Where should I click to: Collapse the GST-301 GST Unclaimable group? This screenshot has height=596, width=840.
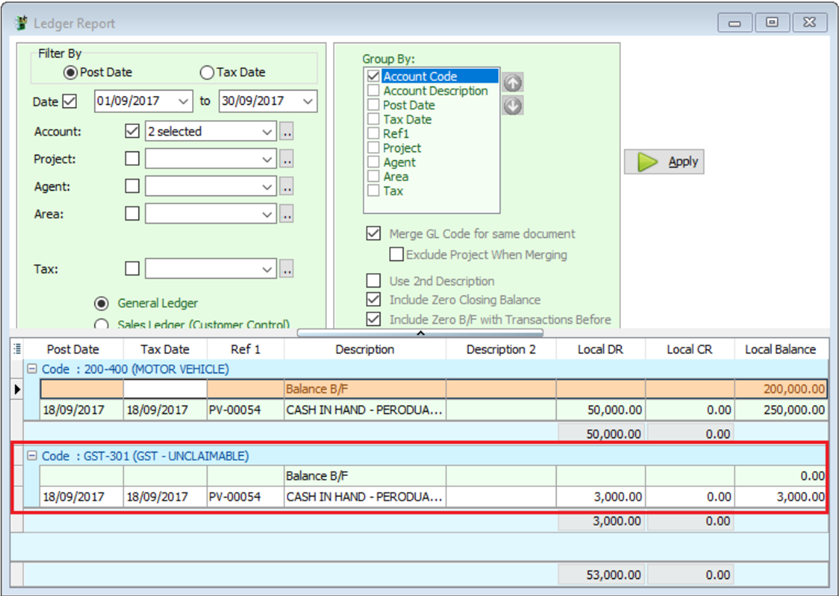pos(32,456)
